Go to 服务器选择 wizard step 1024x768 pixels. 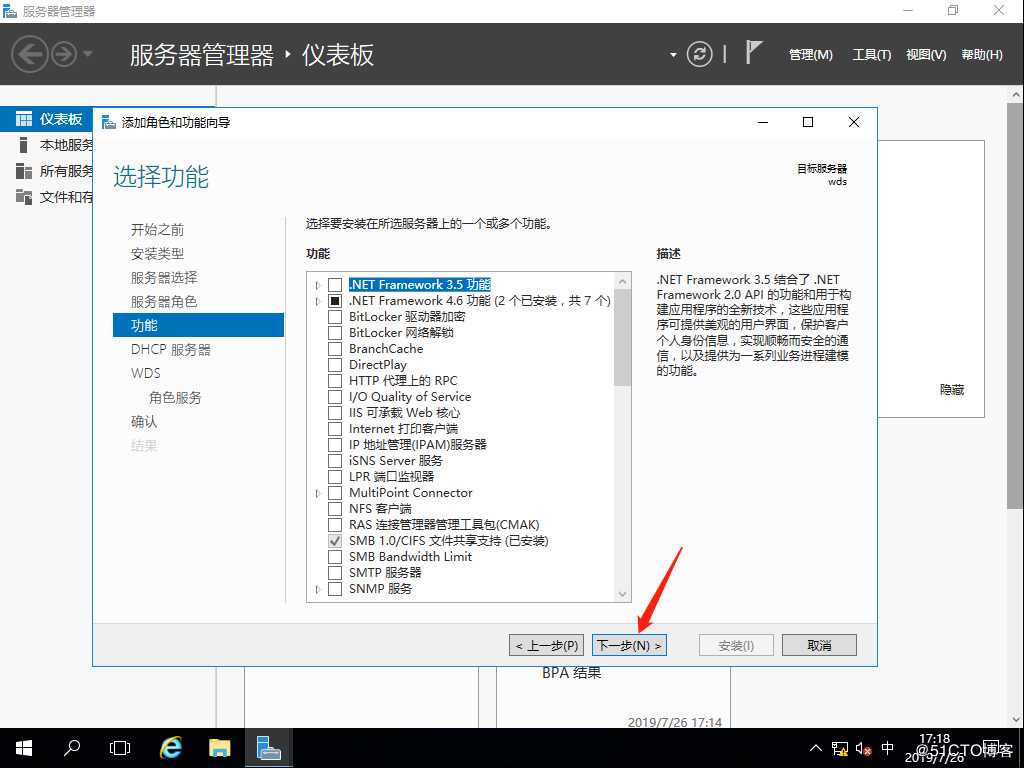click(x=164, y=278)
